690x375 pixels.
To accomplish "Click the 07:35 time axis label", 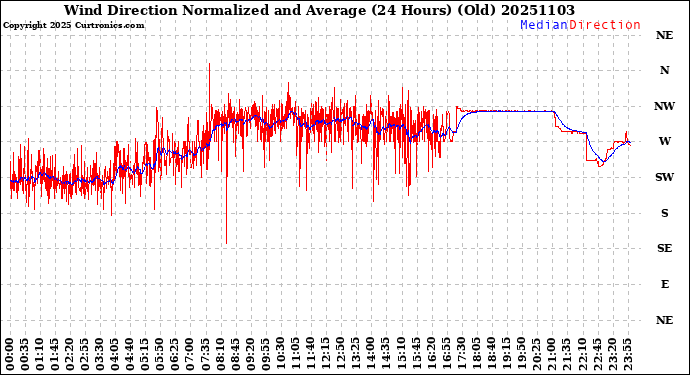I will pos(205,355).
